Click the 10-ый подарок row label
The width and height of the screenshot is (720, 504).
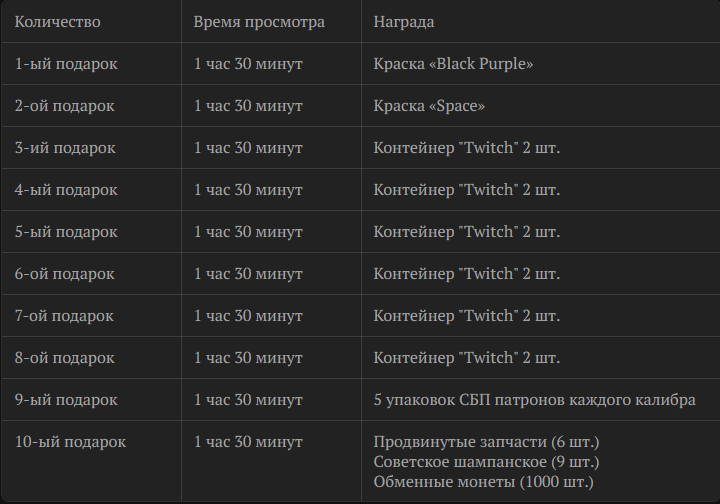click(x=70, y=442)
